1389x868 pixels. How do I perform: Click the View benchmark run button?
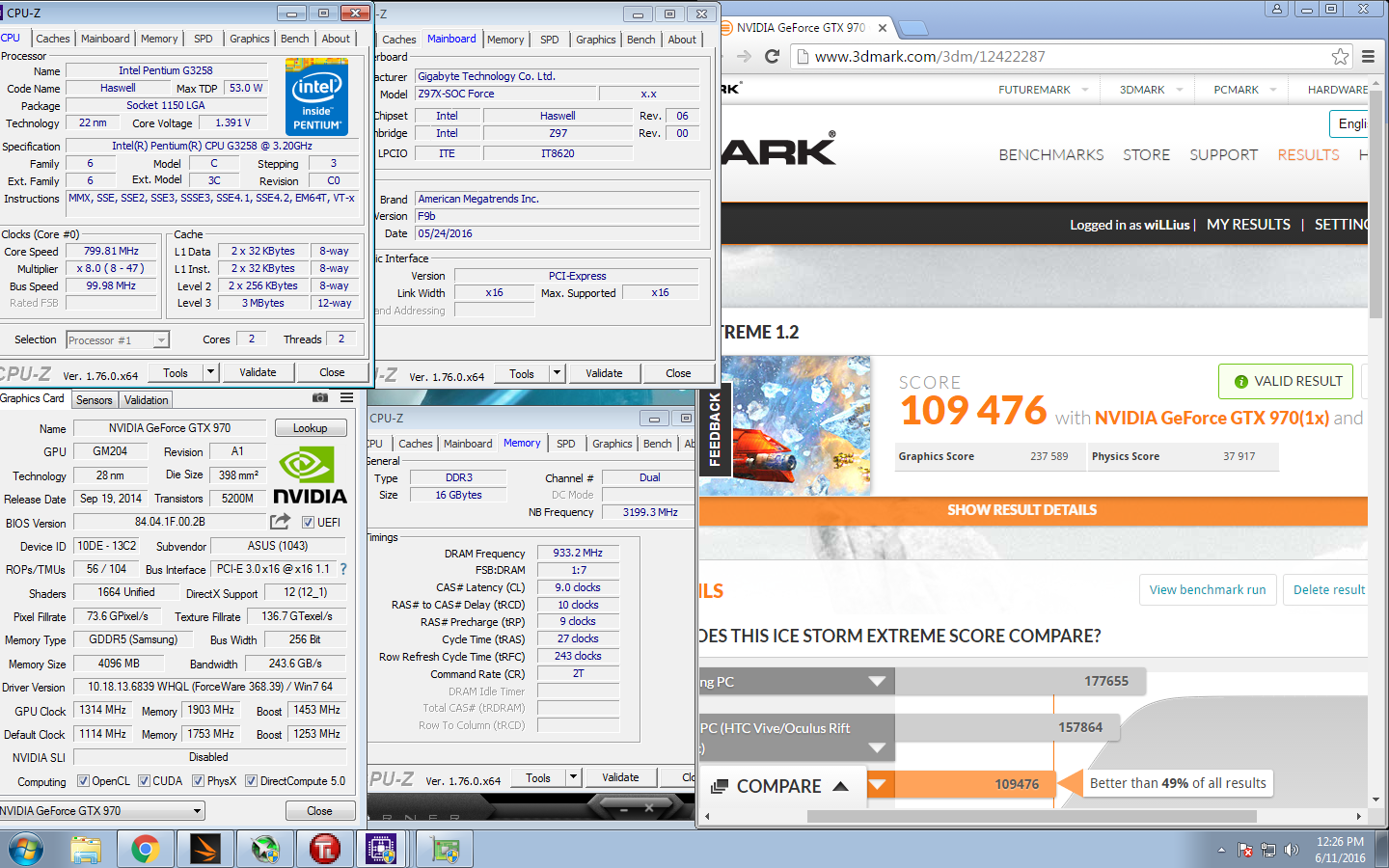click(1208, 589)
